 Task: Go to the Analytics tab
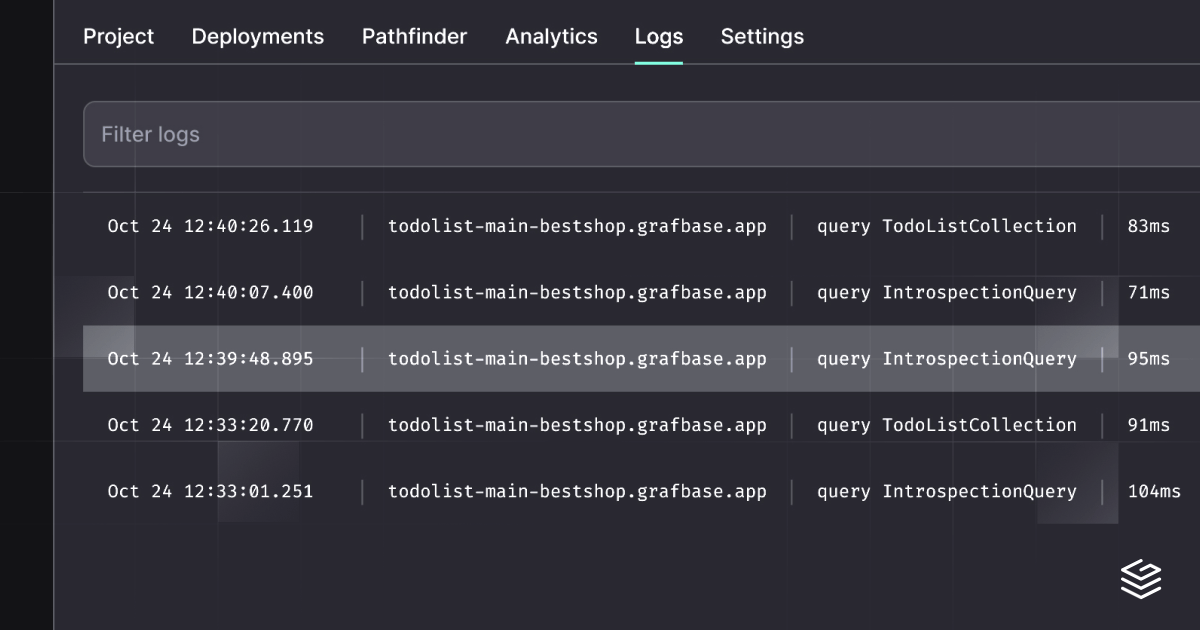point(551,37)
